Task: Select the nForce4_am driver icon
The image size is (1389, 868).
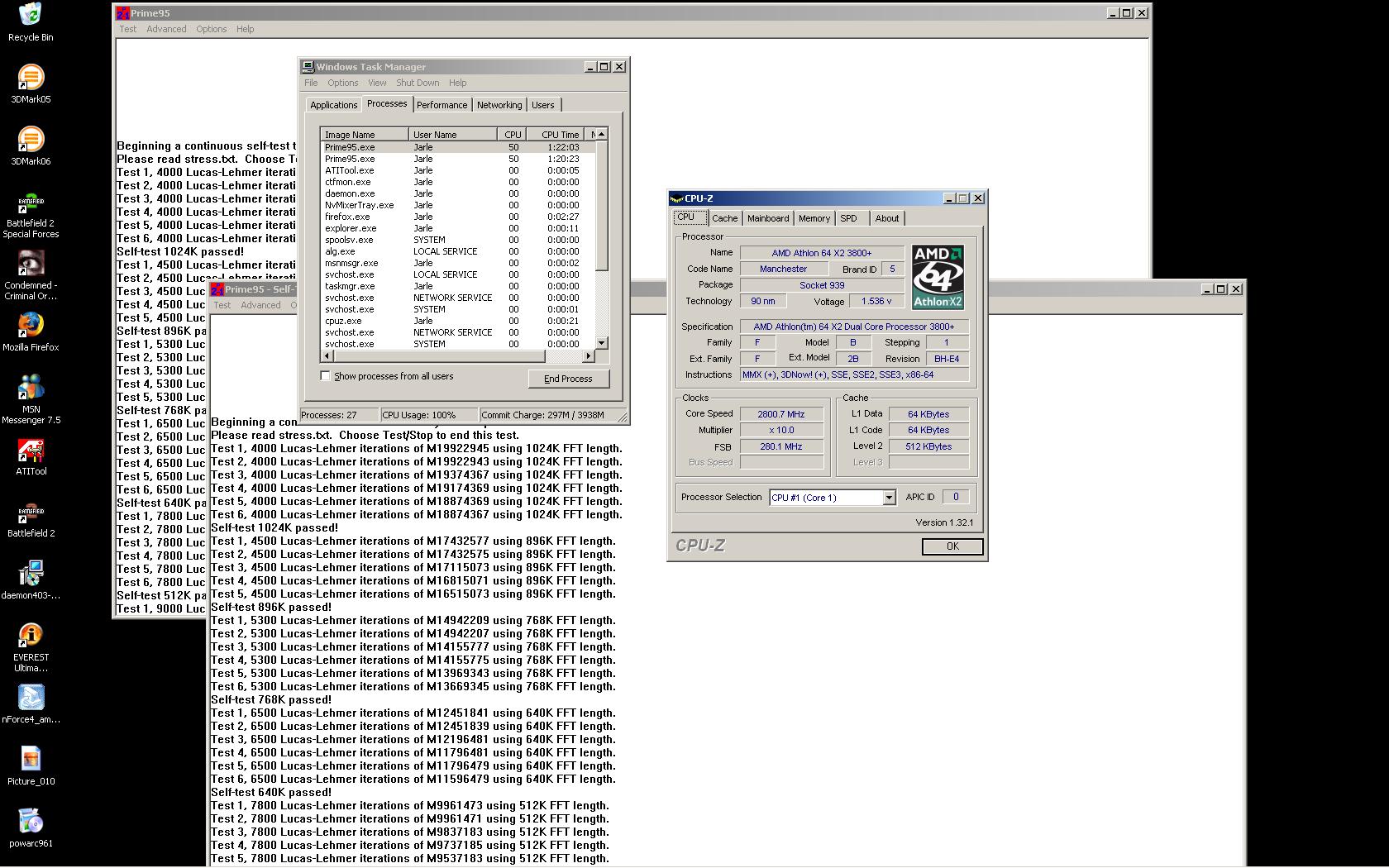Action: pyautogui.click(x=31, y=703)
